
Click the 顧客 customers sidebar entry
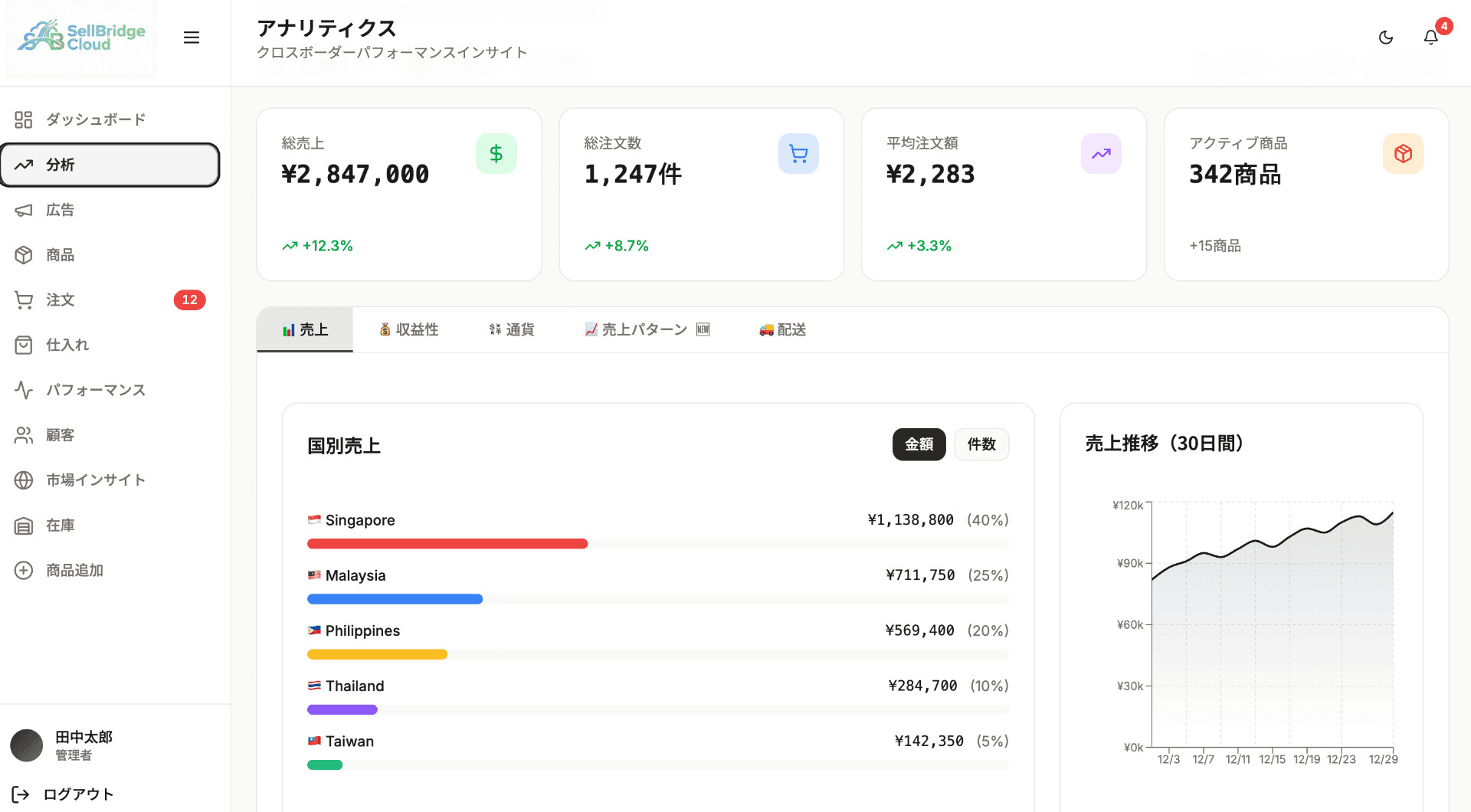[x=60, y=434]
